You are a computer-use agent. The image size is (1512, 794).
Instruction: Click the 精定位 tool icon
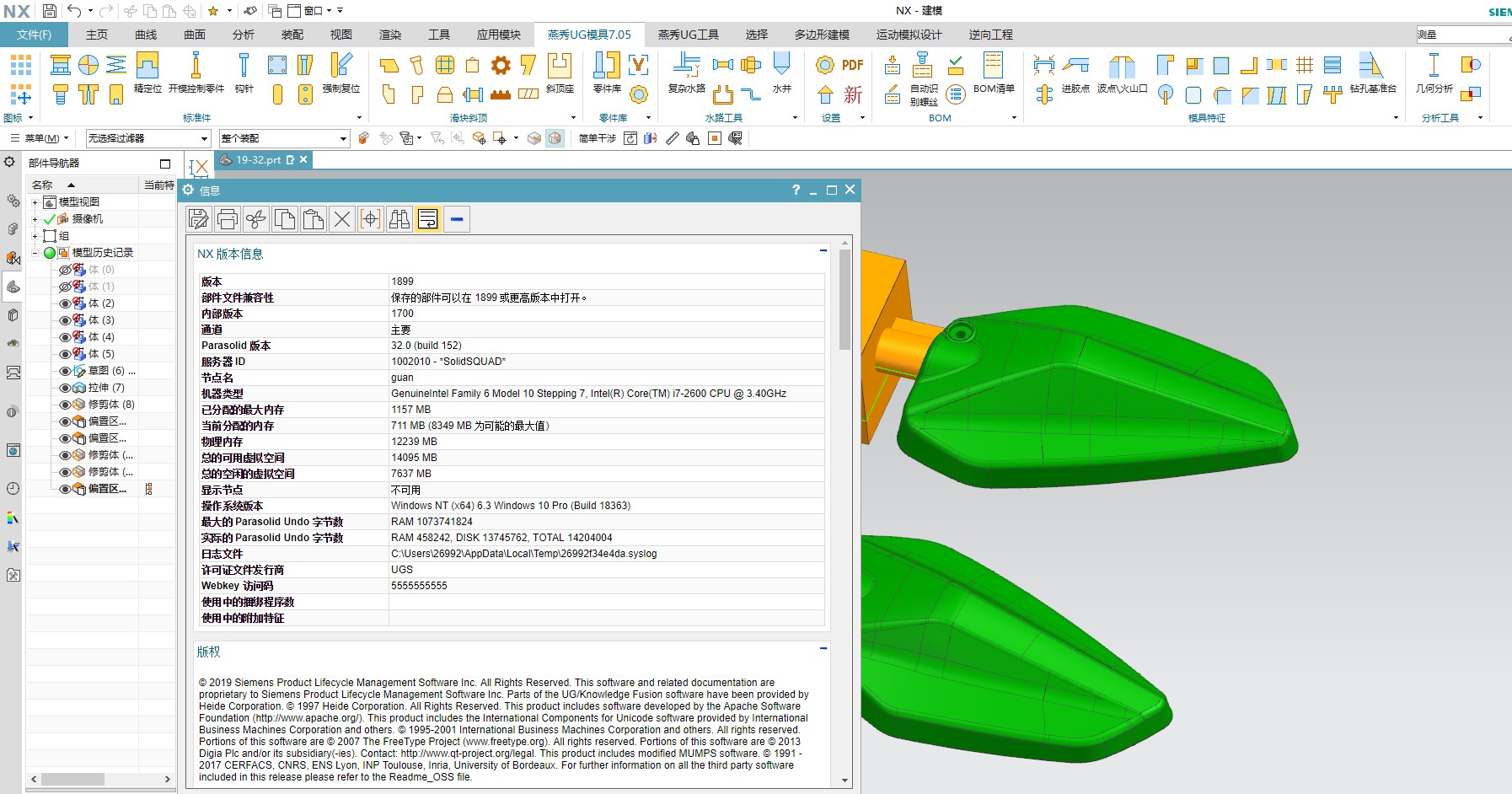pos(147,66)
